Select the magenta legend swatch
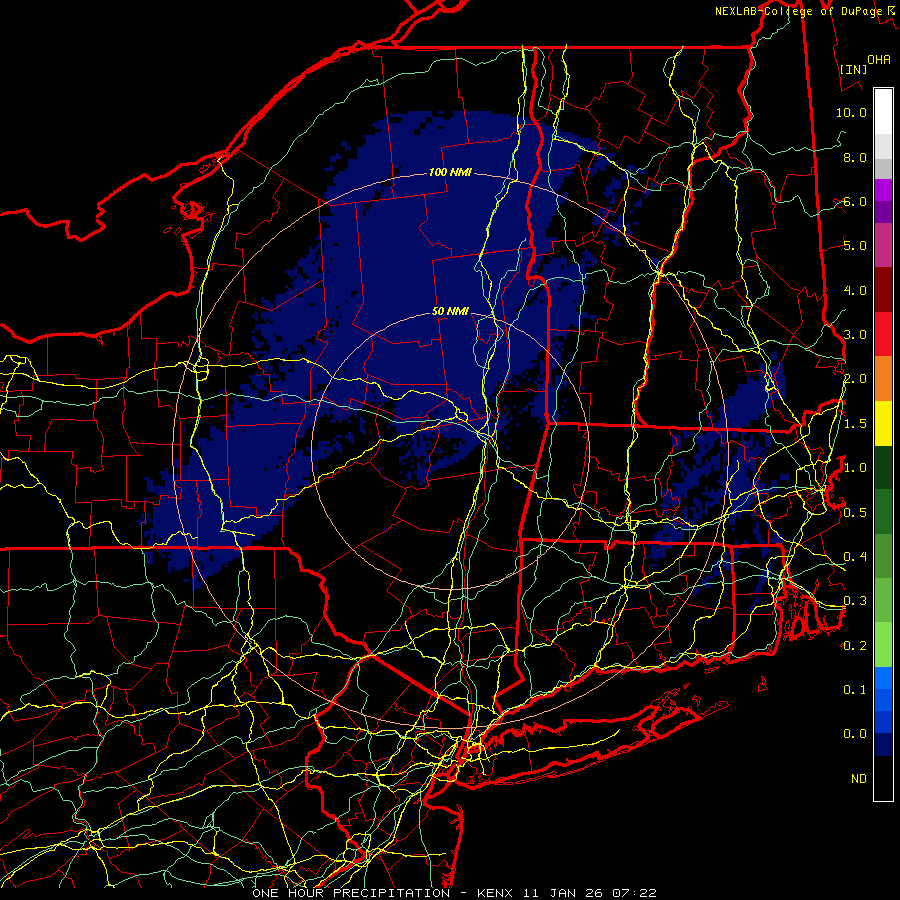 (883, 190)
